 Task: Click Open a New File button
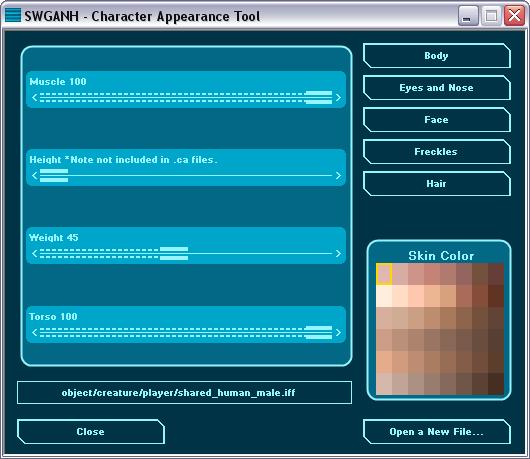[x=436, y=432]
